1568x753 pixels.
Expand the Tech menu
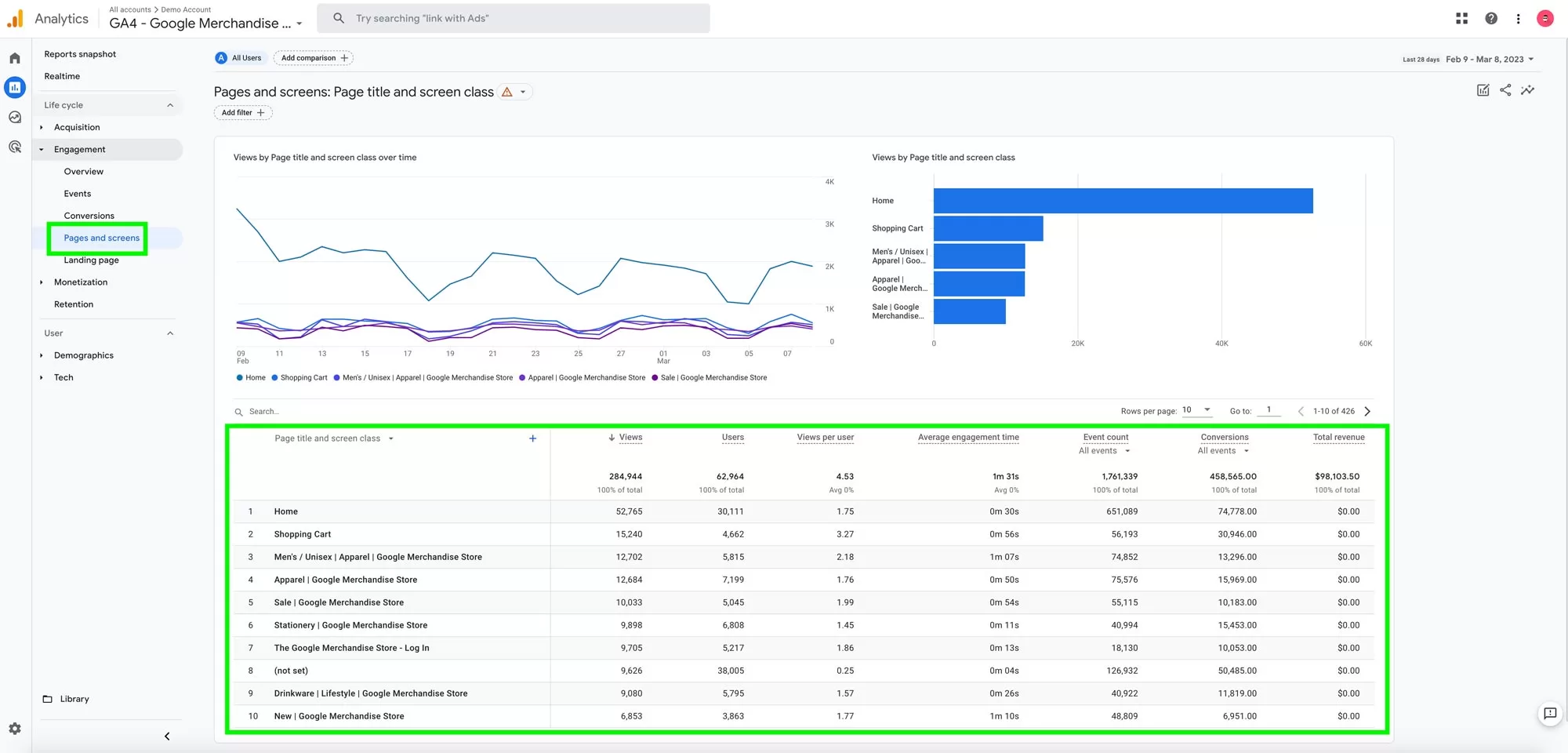point(42,377)
